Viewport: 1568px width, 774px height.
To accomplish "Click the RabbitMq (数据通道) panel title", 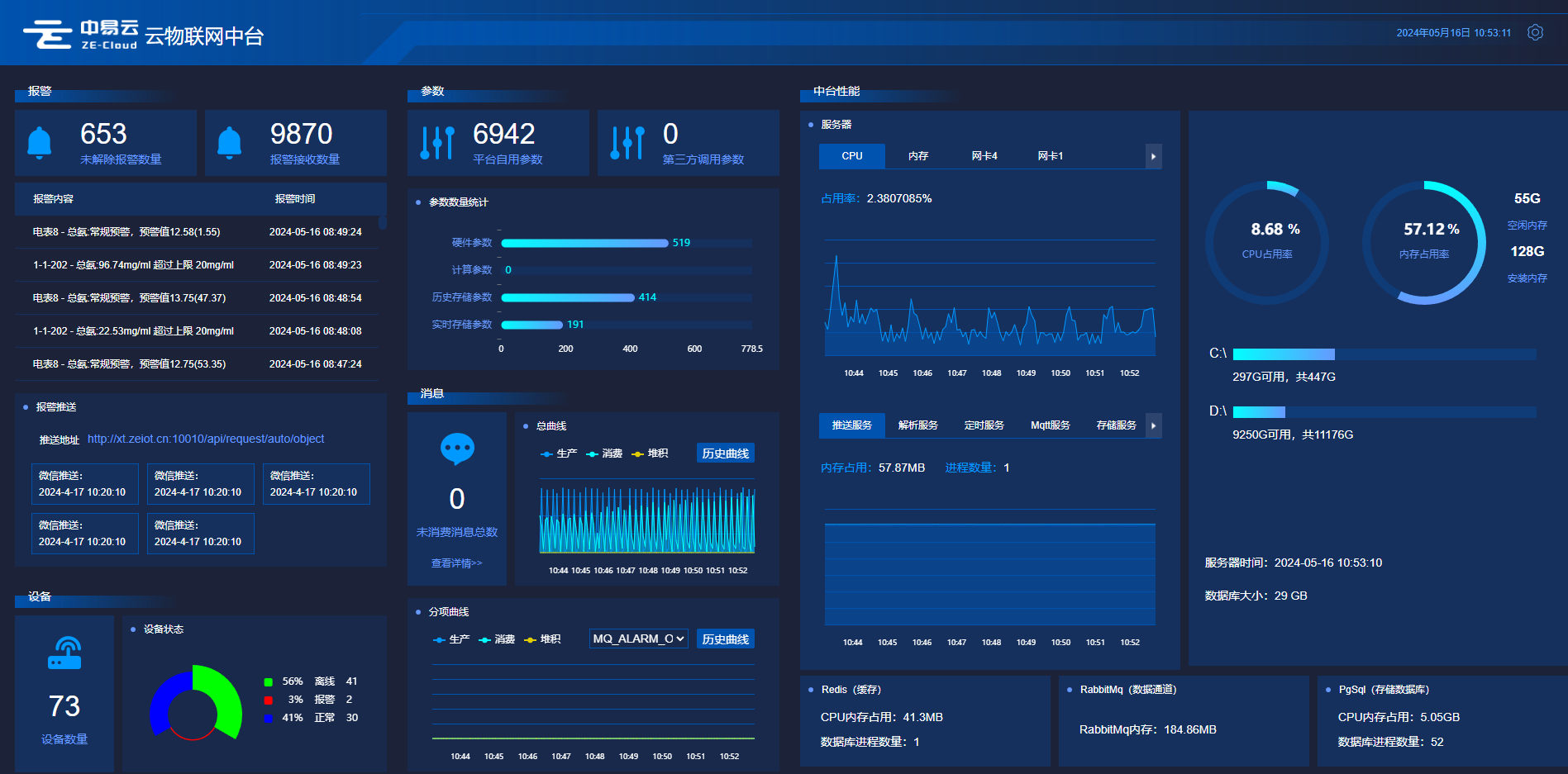I will click(x=1128, y=690).
